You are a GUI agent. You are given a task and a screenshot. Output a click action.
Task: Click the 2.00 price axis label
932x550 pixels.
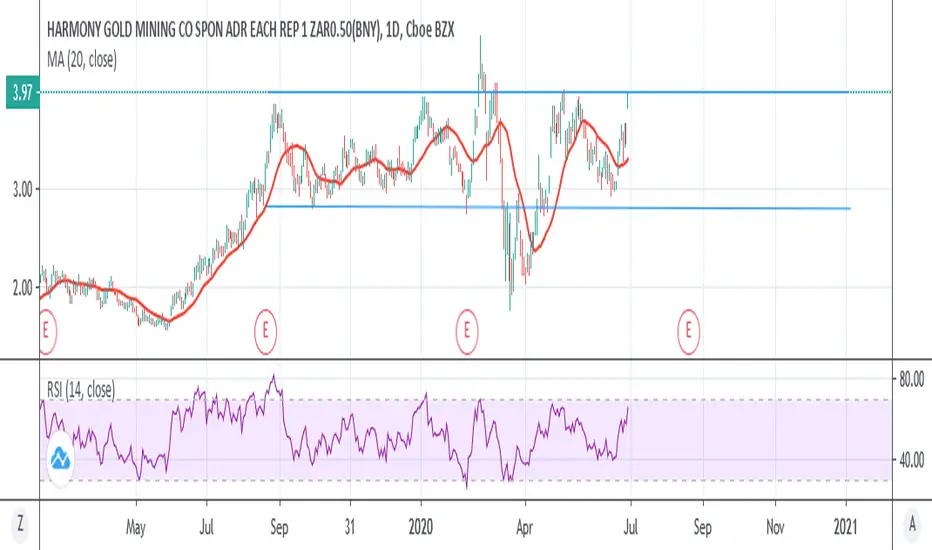23,288
